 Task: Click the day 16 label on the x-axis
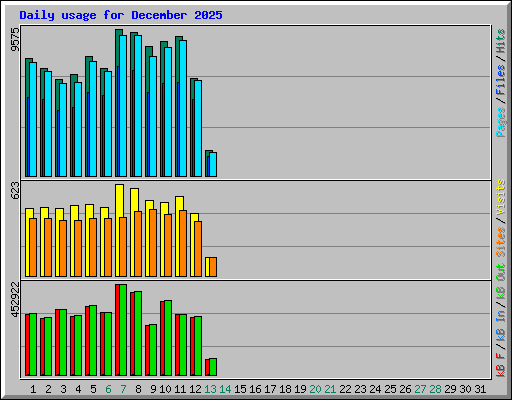tap(255, 389)
